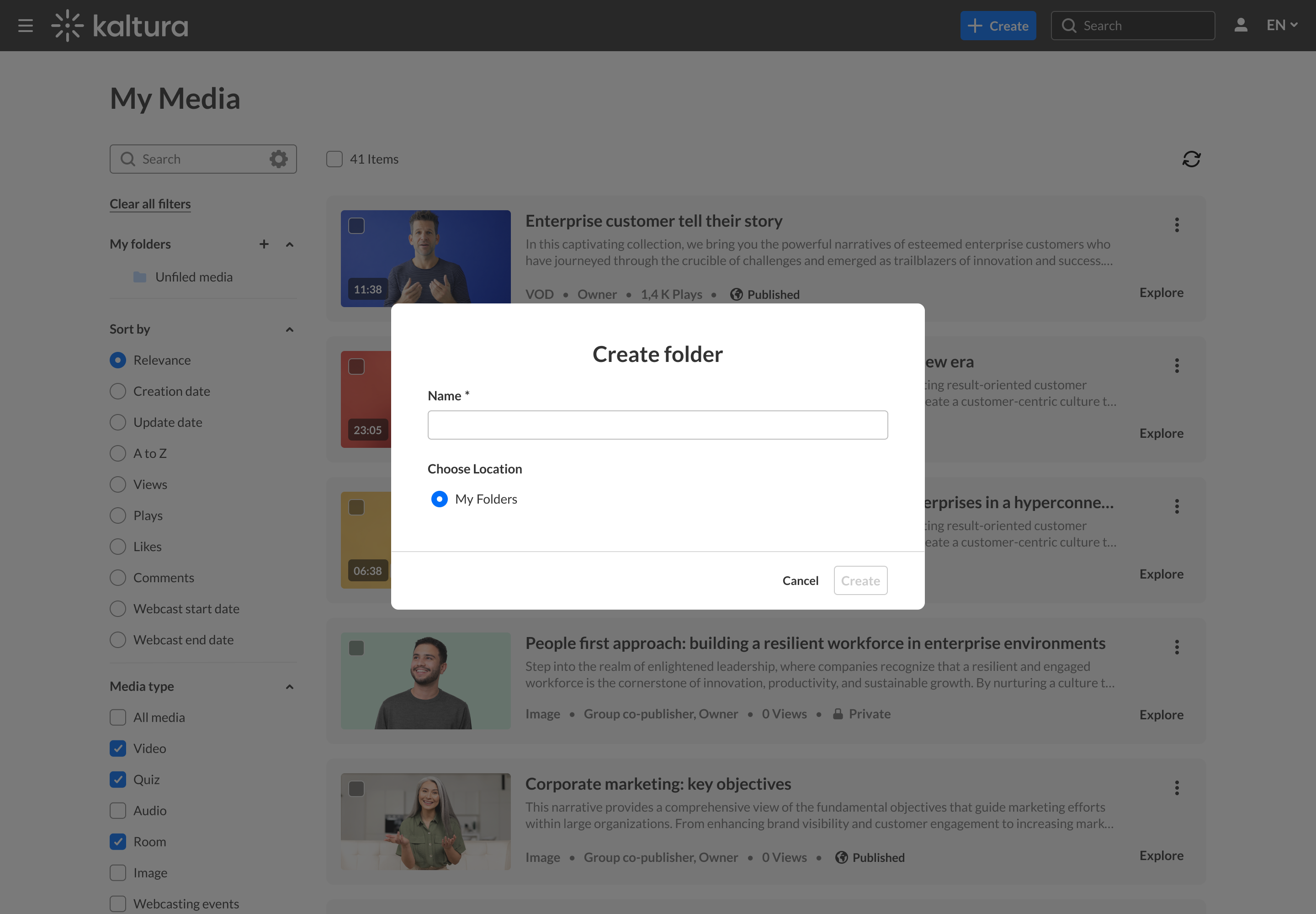Viewport: 1316px width, 914px height.
Task: Collapse the Sort by section
Action: coord(290,330)
